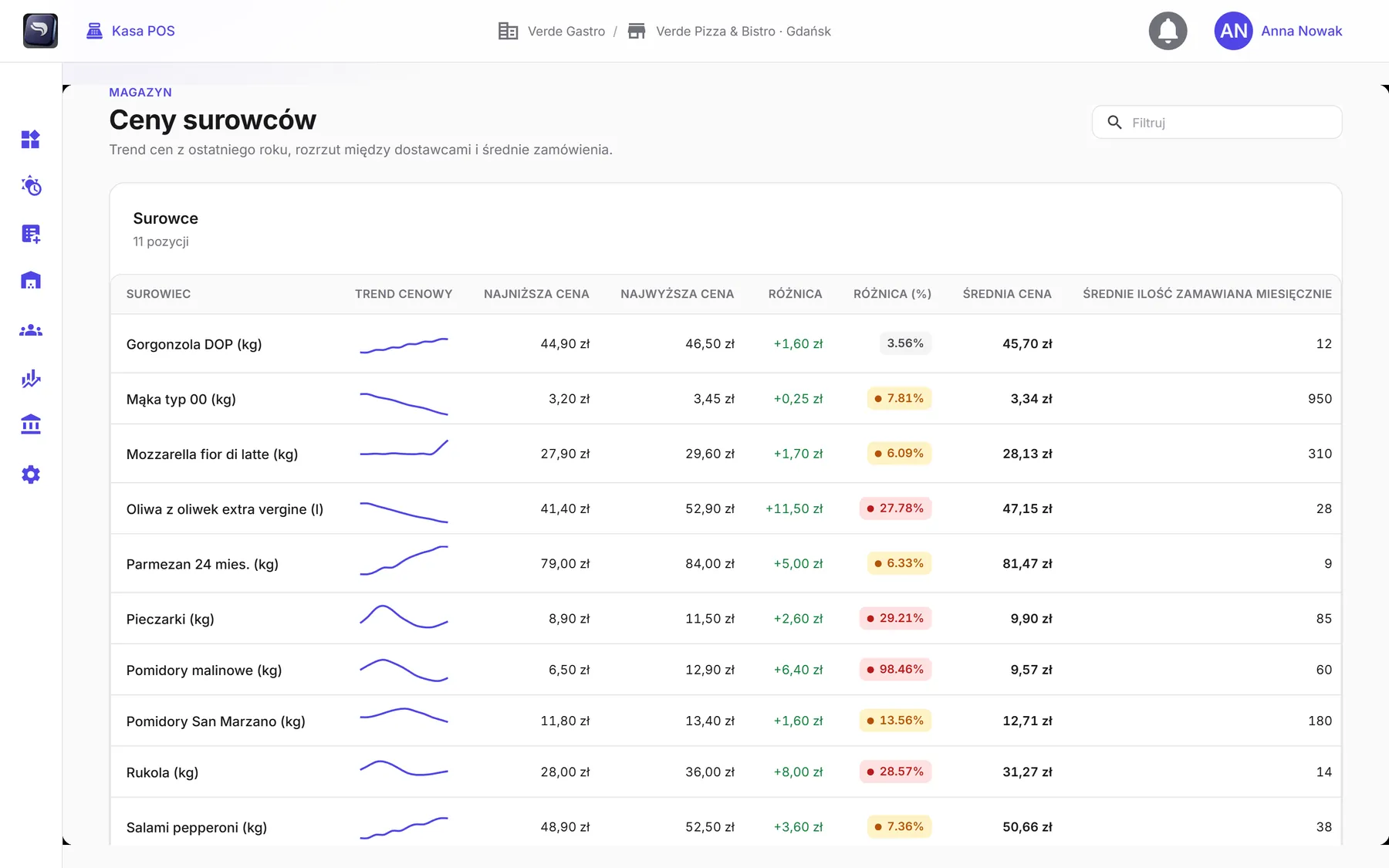This screenshot has height=868, width=1389.
Task: Sort by Najwyższa cena column header
Action: (677, 294)
